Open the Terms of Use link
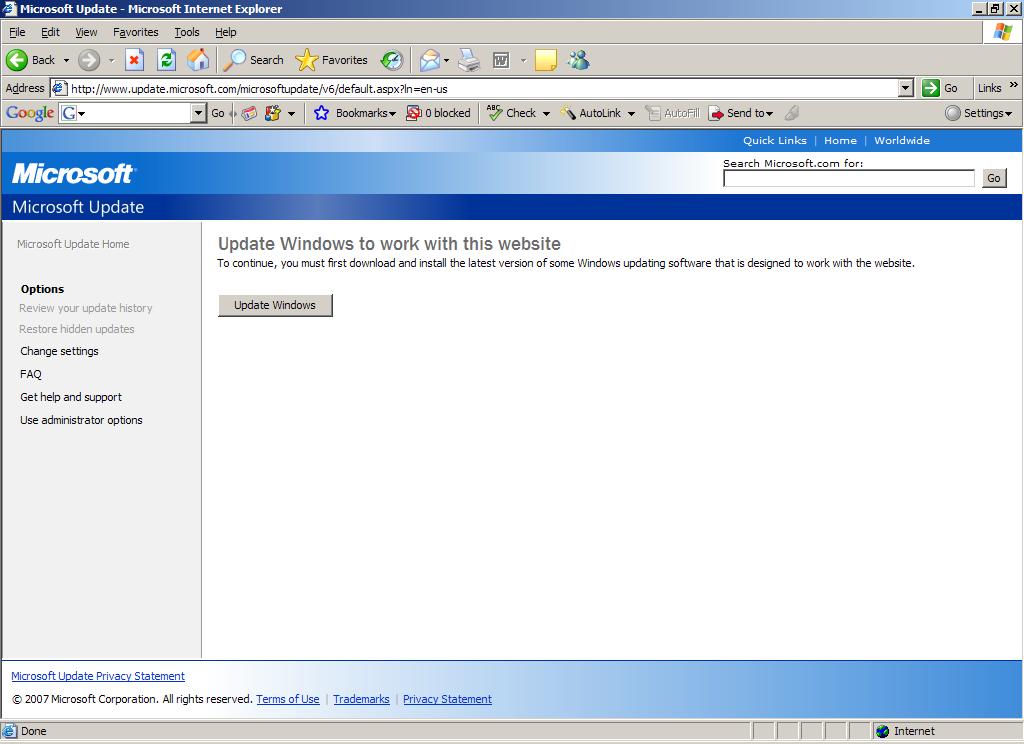This screenshot has width=1024, height=744. point(288,699)
